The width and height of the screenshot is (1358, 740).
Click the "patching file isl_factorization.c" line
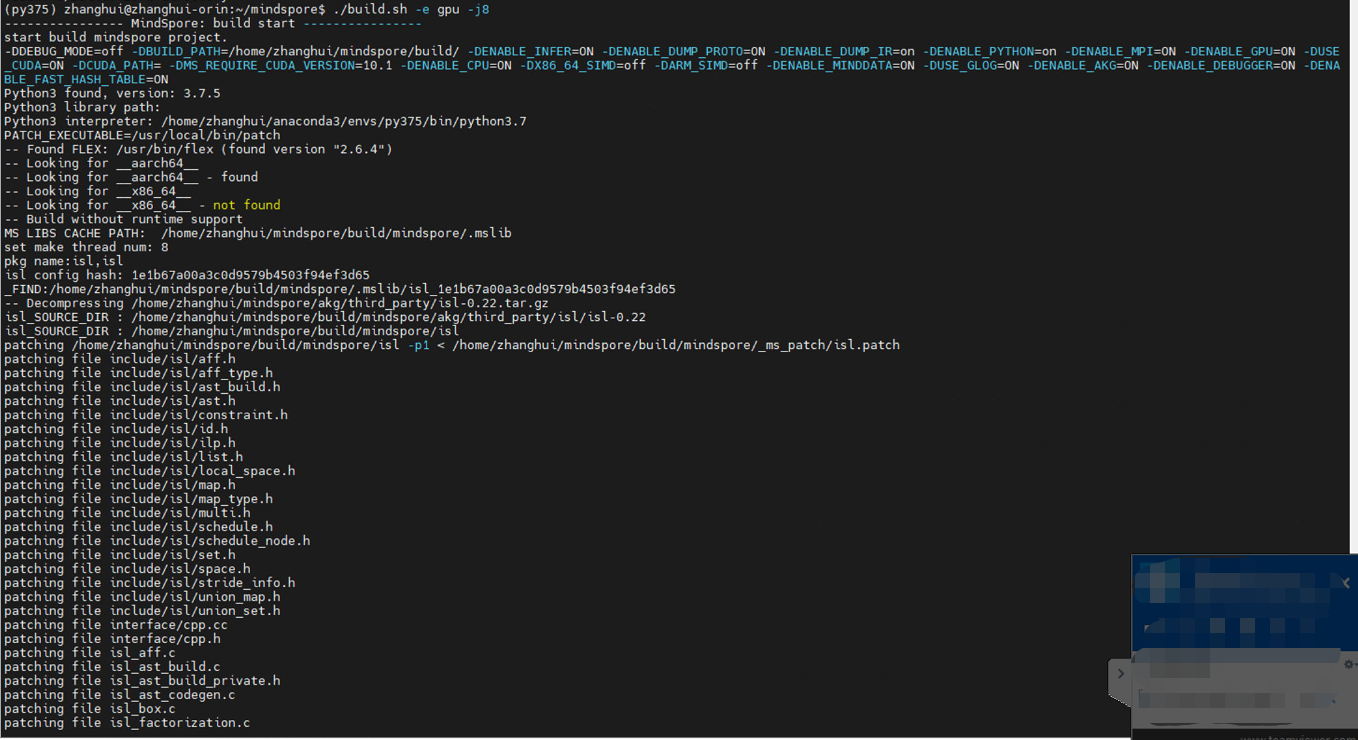127,723
